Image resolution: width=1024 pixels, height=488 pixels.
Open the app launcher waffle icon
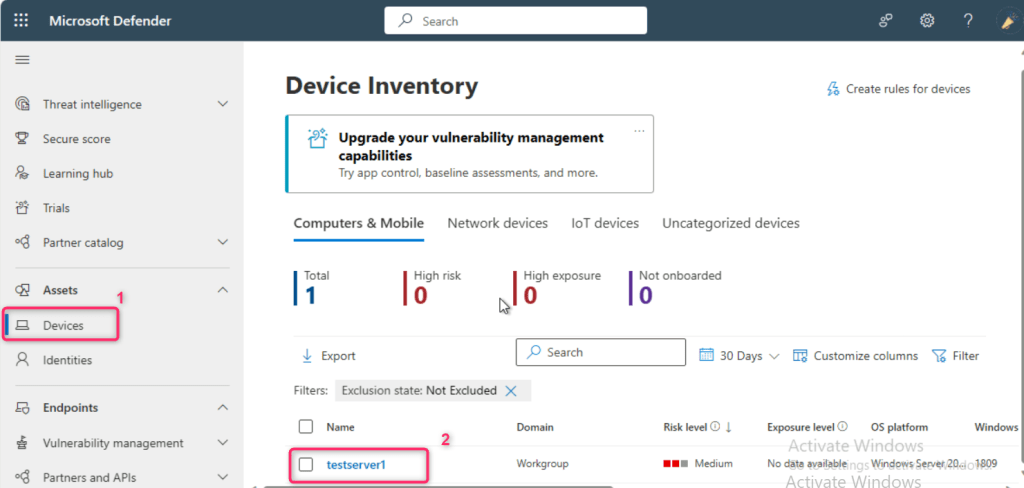click(21, 21)
